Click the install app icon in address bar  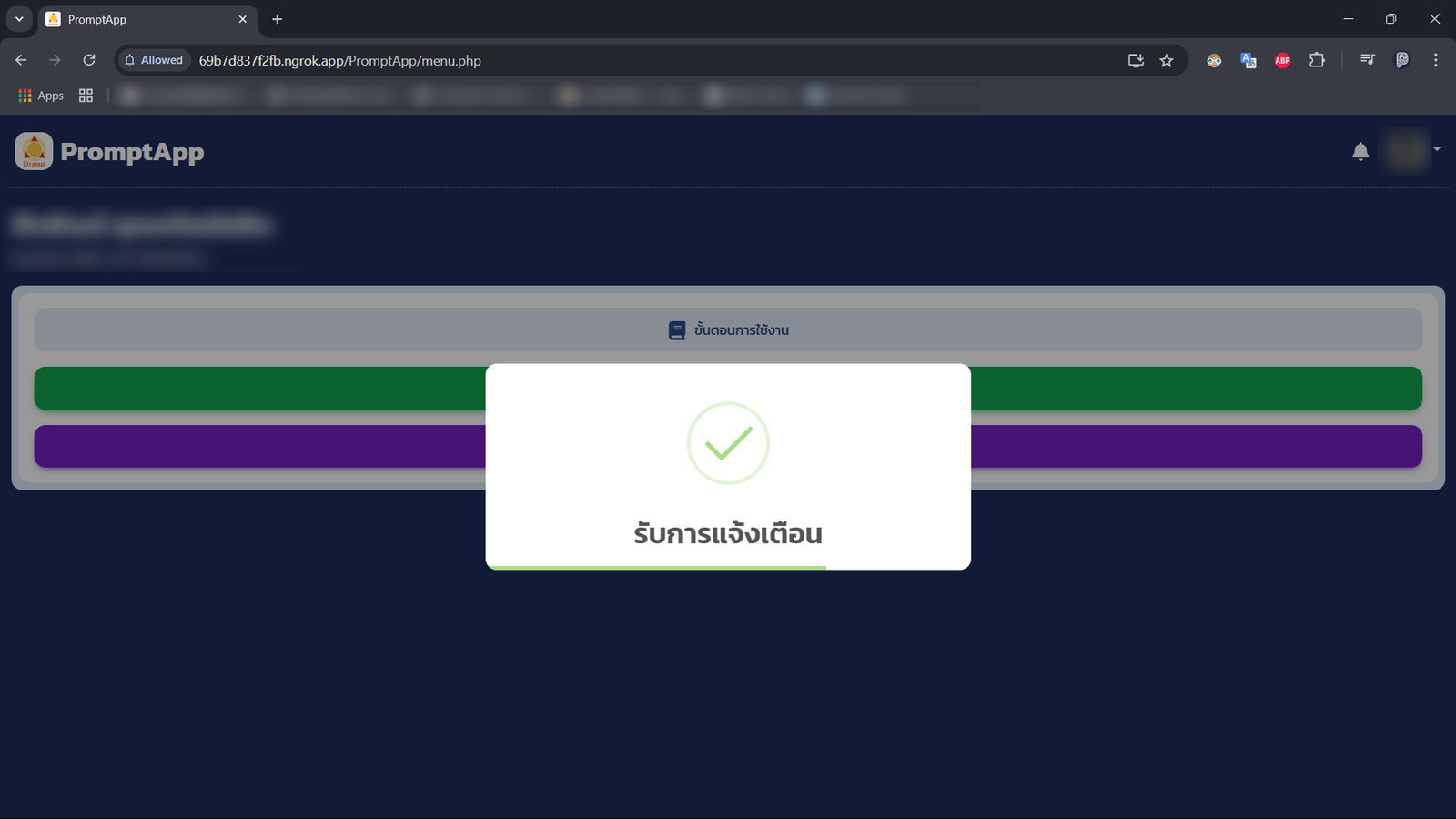(x=1136, y=60)
